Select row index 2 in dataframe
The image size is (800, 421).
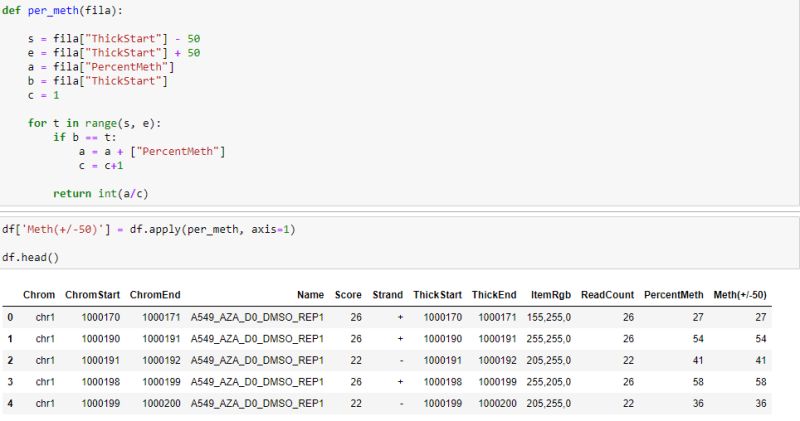pyautogui.click(x=10, y=360)
